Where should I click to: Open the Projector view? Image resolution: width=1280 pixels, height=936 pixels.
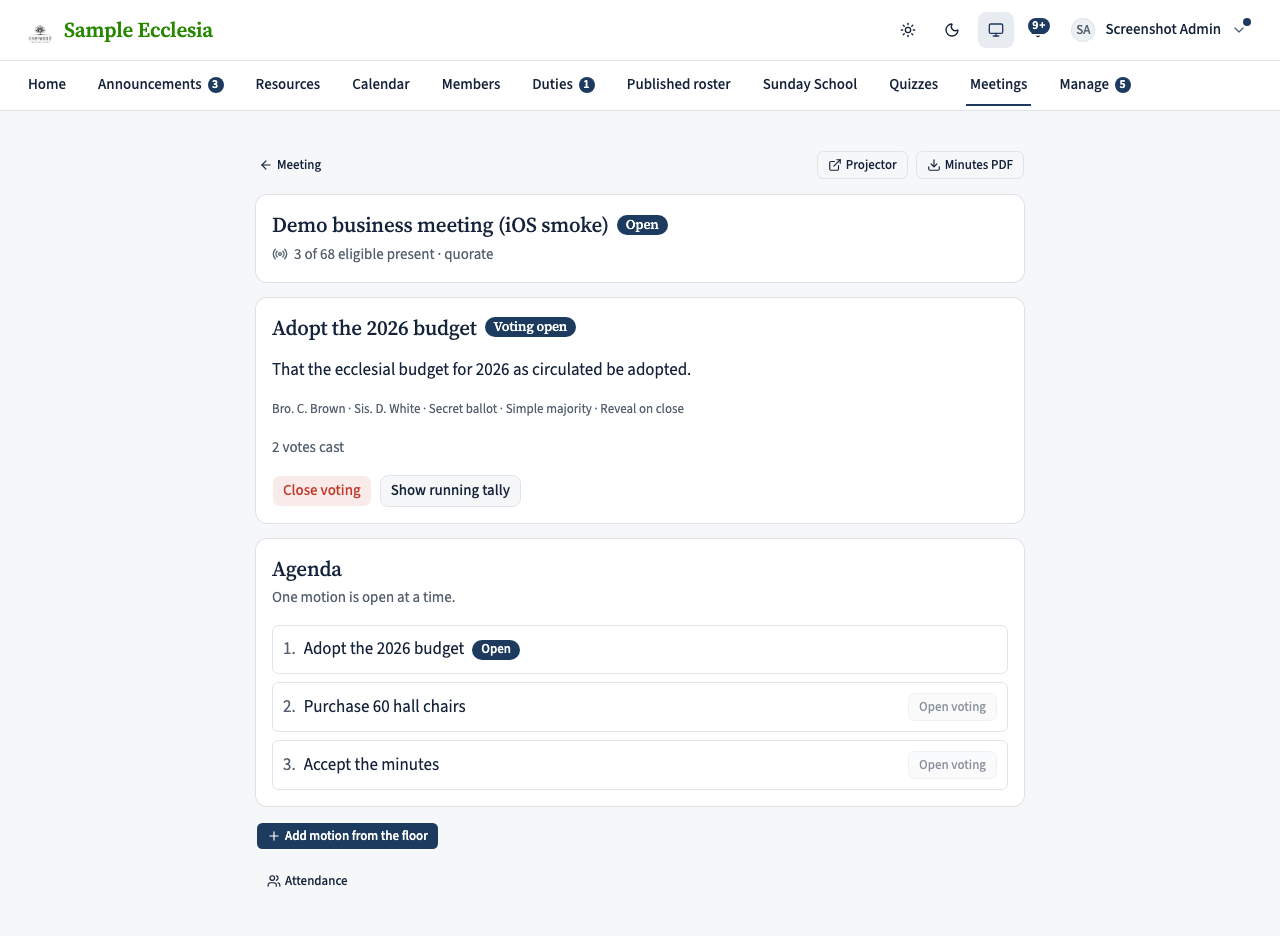click(862, 165)
